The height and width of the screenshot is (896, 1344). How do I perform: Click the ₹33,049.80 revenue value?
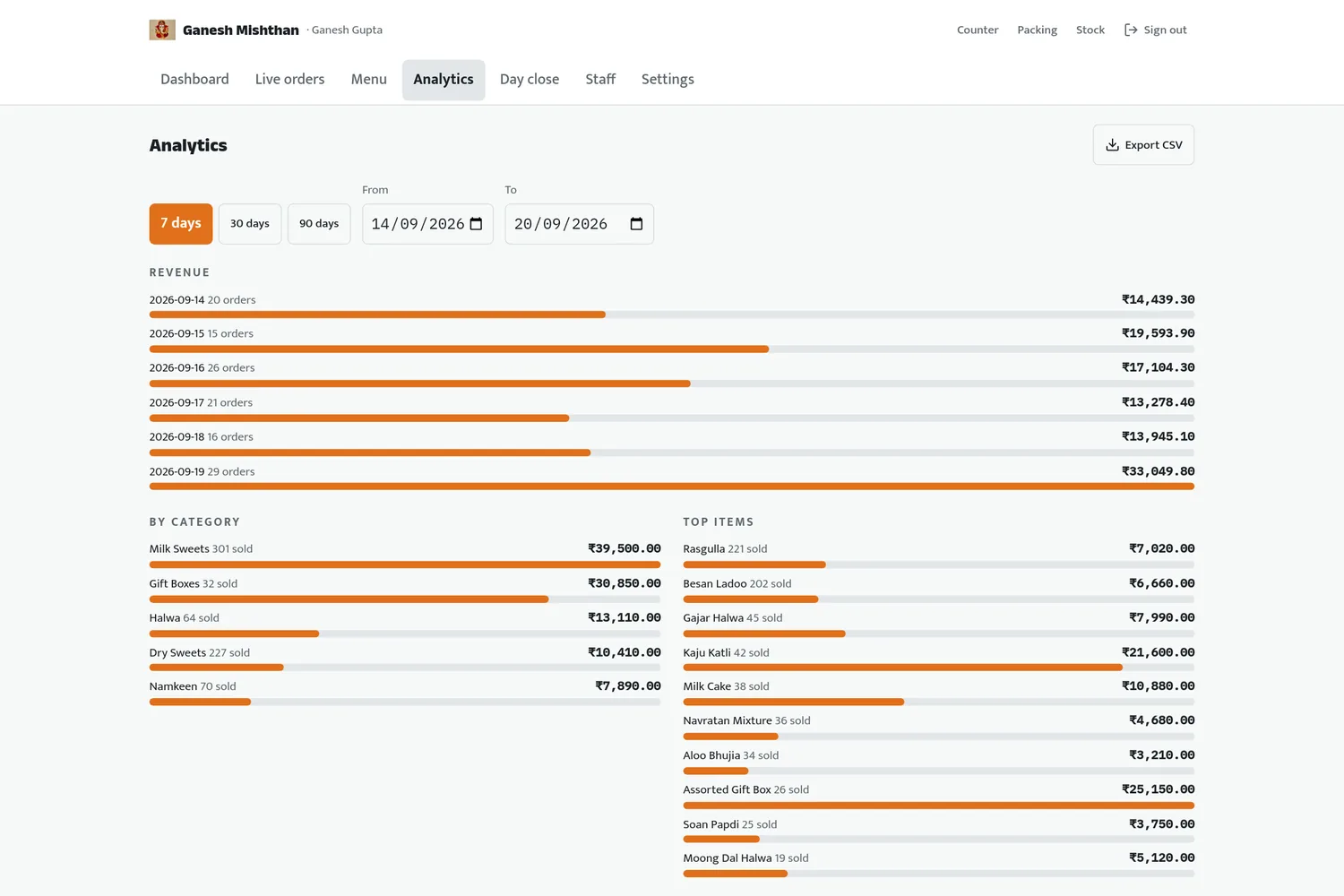(1158, 471)
